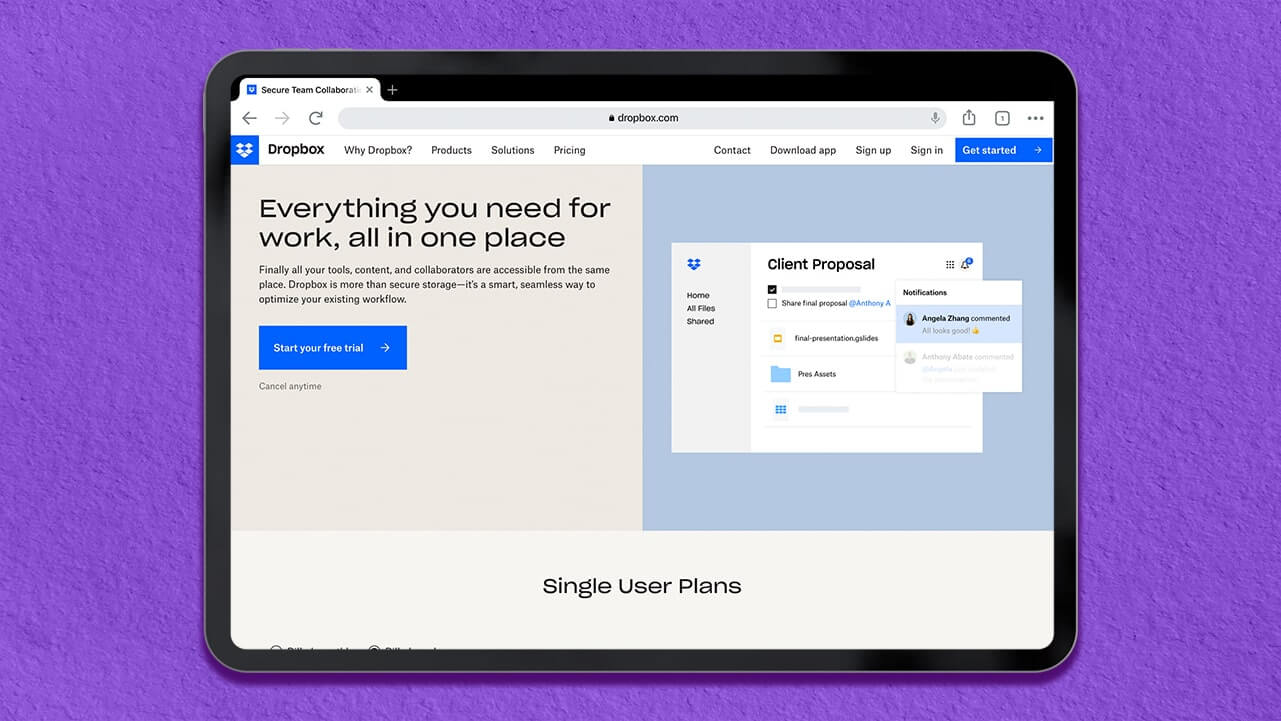The width and height of the screenshot is (1281, 721).
Task: Open a new tab with plus icon
Action: [x=392, y=89]
